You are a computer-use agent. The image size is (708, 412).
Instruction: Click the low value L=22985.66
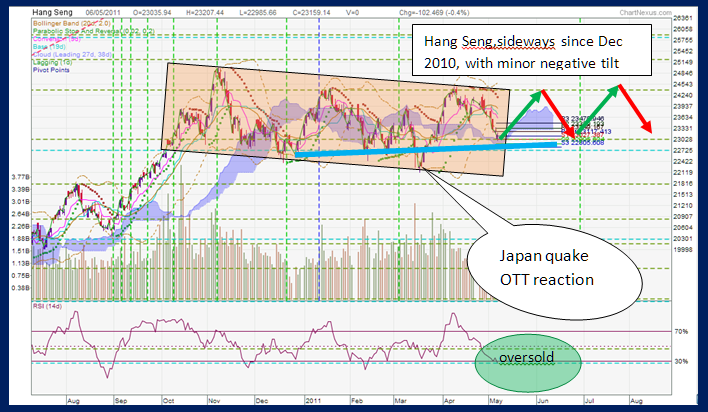258,13
